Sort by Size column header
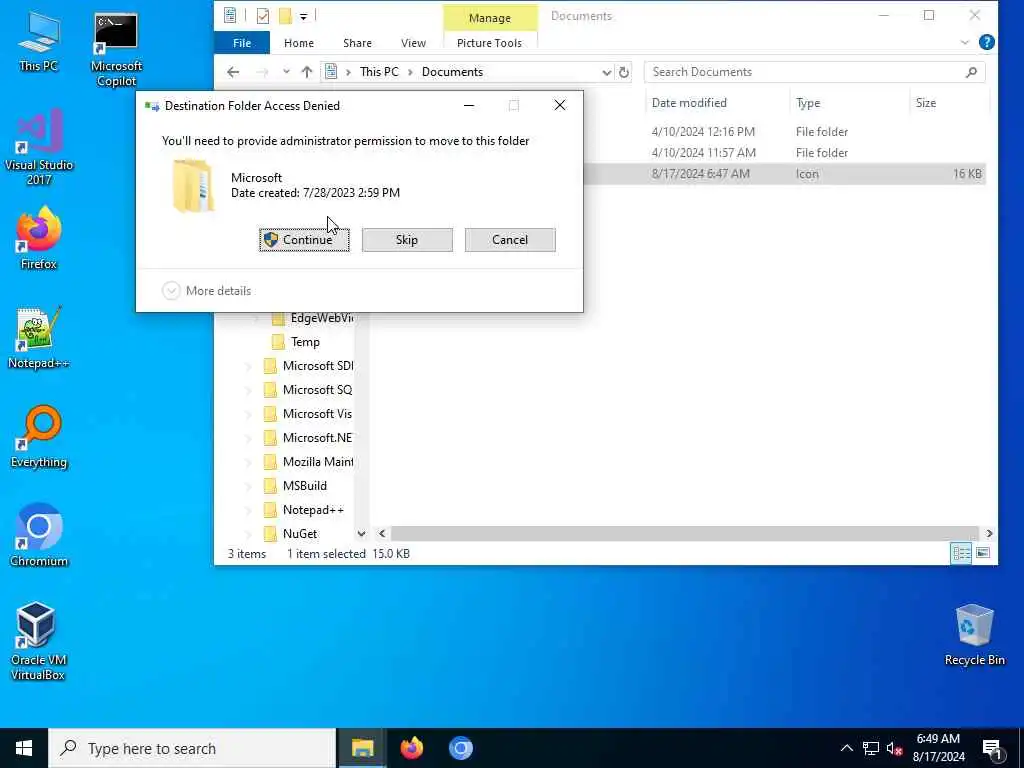Image resolution: width=1024 pixels, height=768 pixels. 948,103
